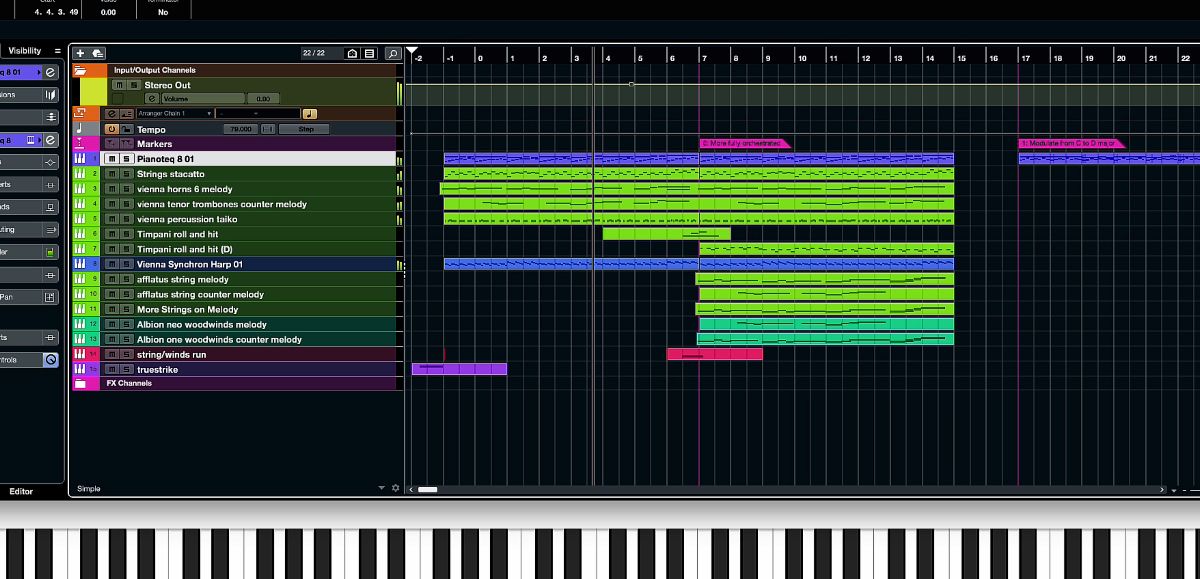Image resolution: width=1200 pixels, height=579 pixels.
Task: Click the orange note icon on Arranger track
Action: (309, 114)
